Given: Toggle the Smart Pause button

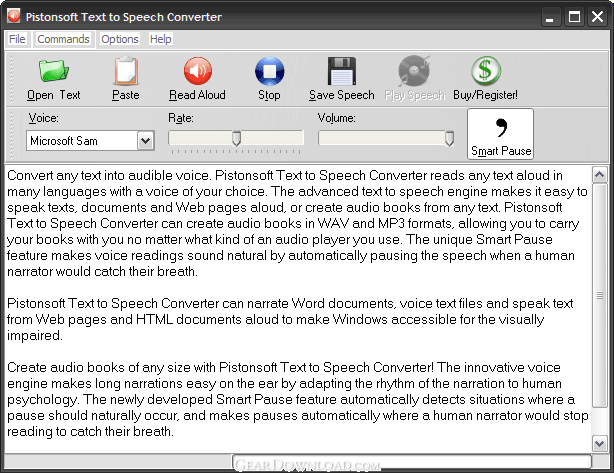Looking at the screenshot, I should [x=500, y=134].
